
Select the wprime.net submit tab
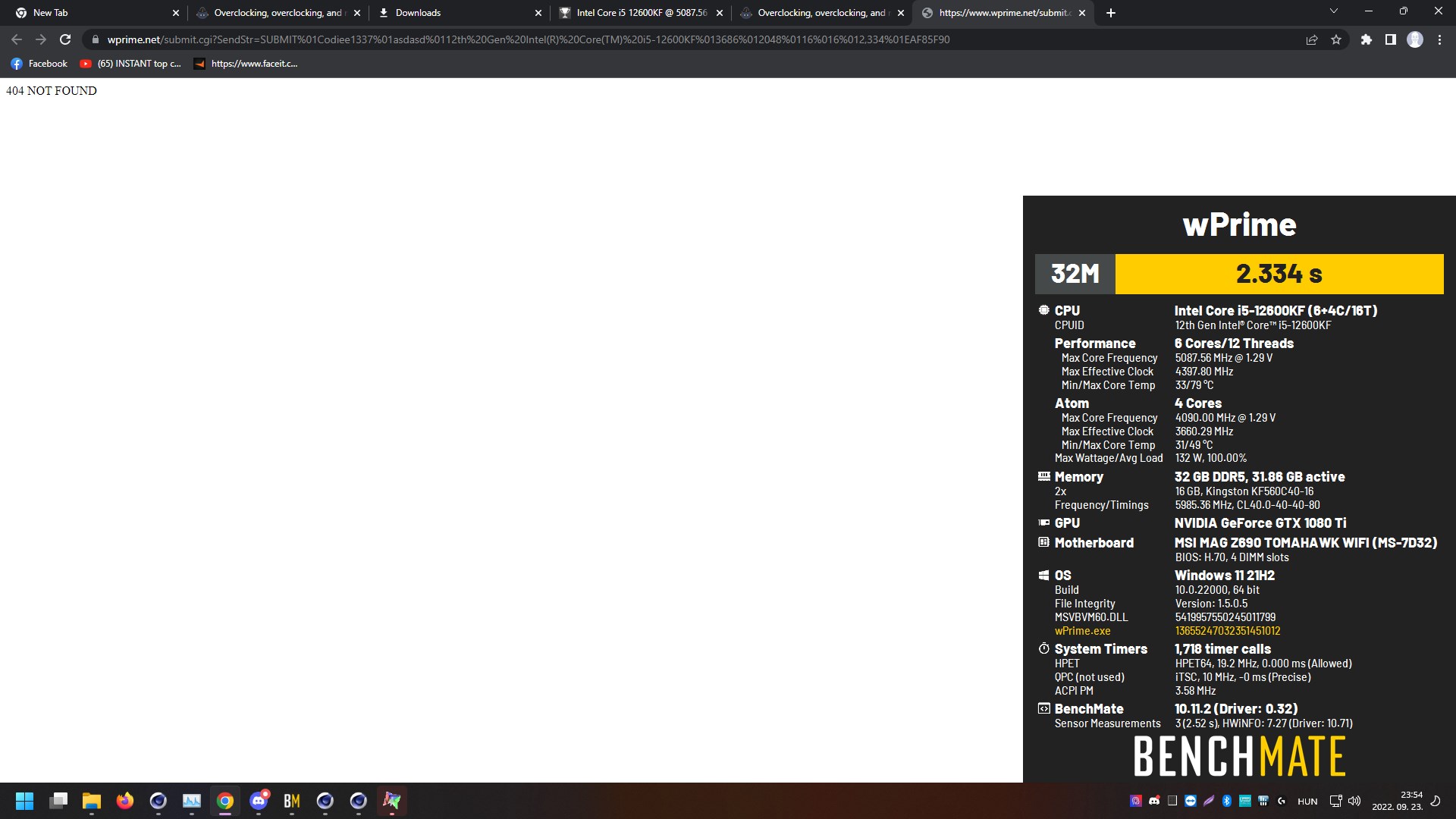[1003, 13]
